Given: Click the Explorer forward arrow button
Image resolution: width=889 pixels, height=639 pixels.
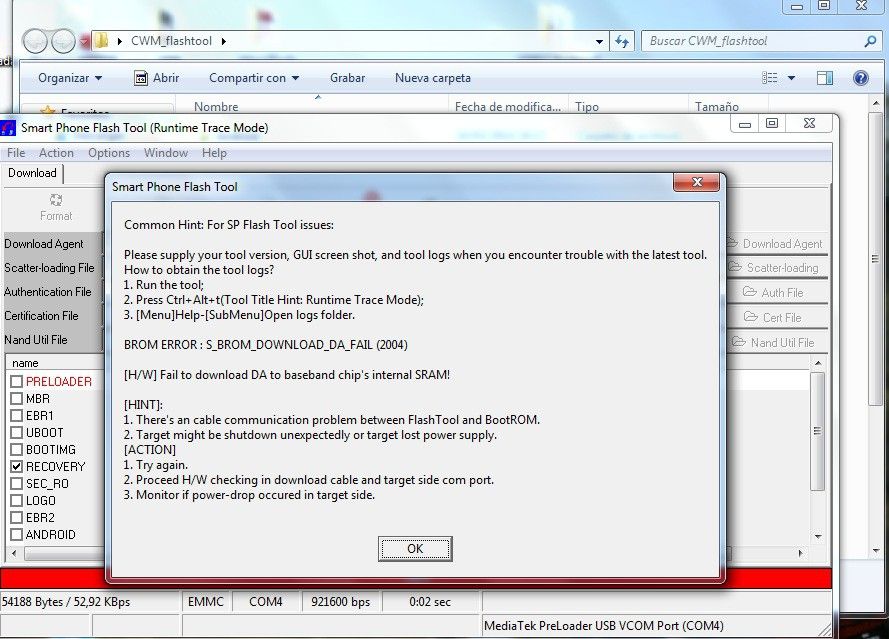Looking at the screenshot, I should (x=63, y=41).
